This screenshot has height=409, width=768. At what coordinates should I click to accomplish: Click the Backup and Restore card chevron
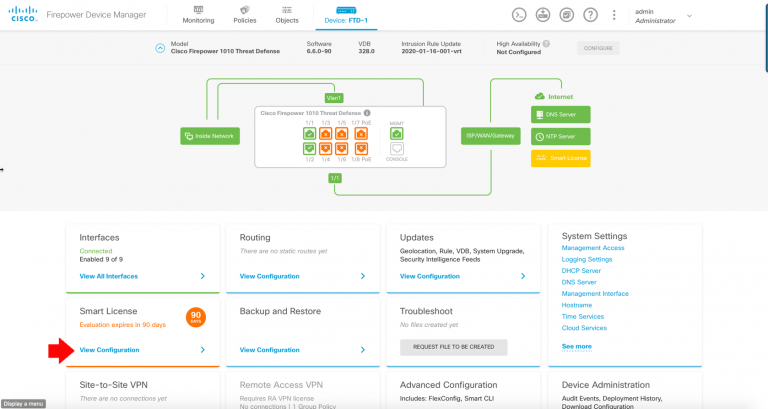tap(363, 350)
